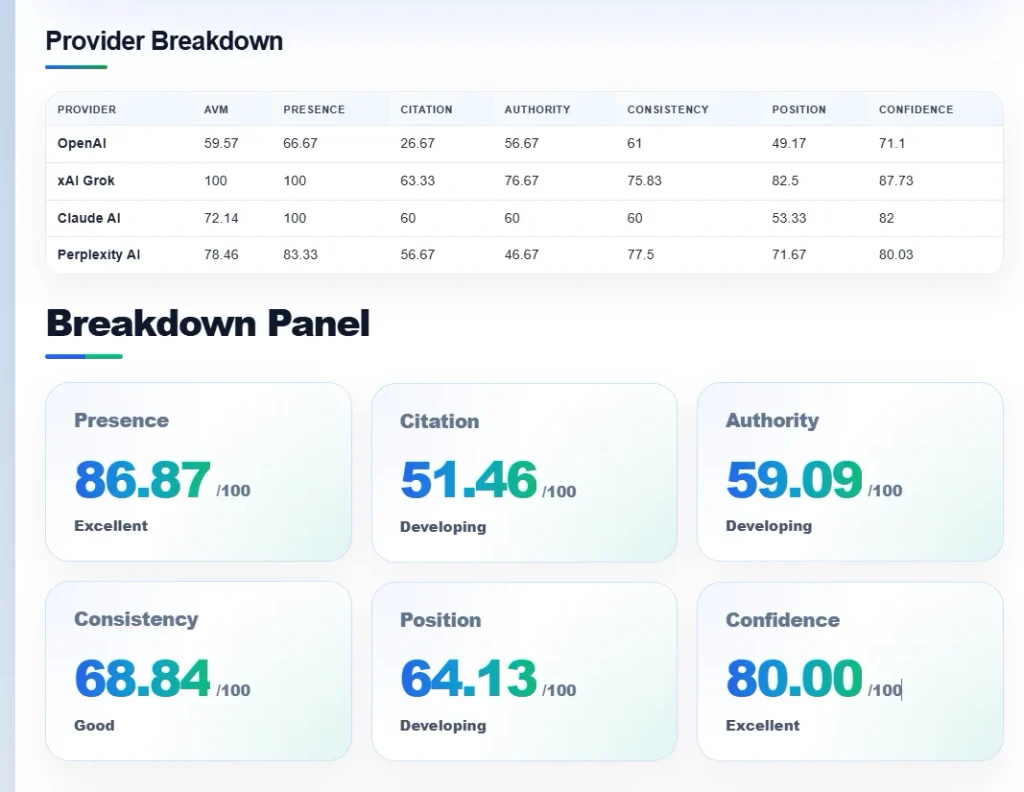This screenshot has width=1024, height=792.
Task: Open the Authority score card 59.09
Action: tap(850, 472)
